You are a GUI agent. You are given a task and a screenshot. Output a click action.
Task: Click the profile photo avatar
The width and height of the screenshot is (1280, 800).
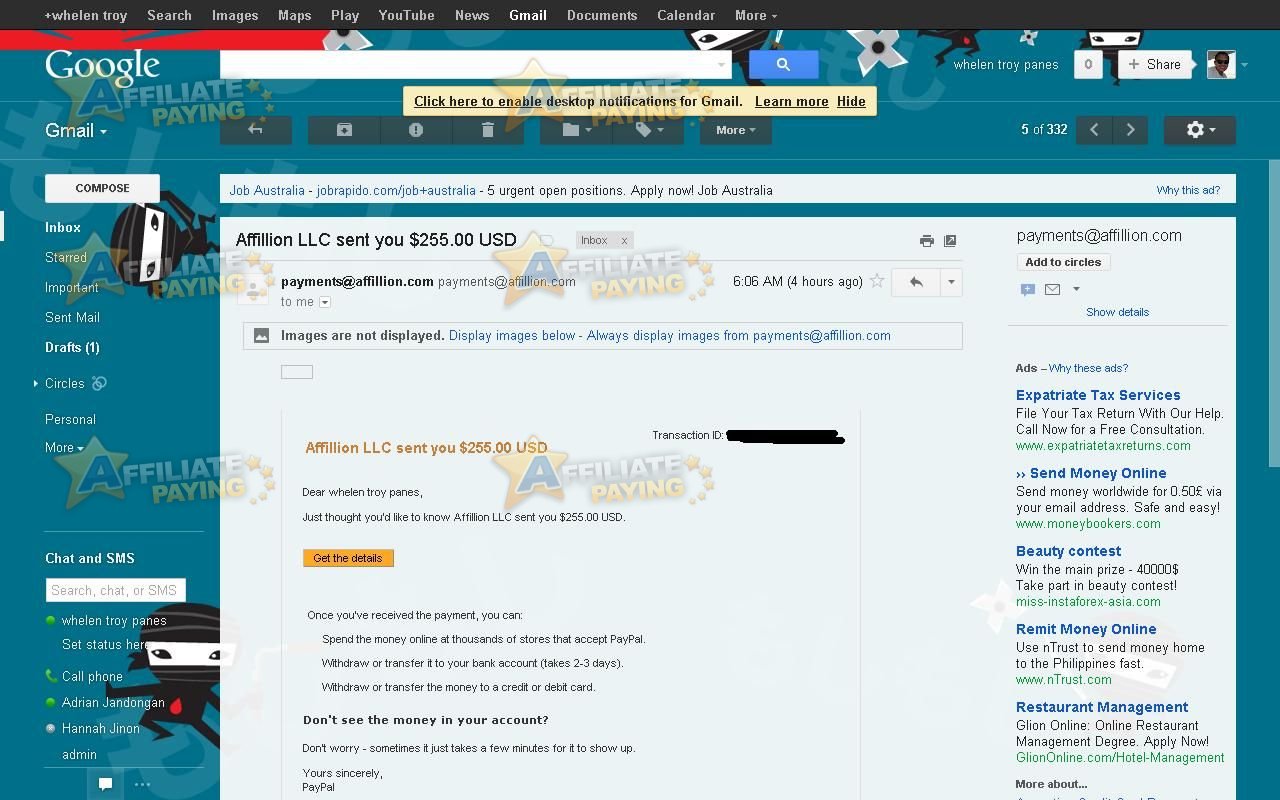click(x=1221, y=64)
